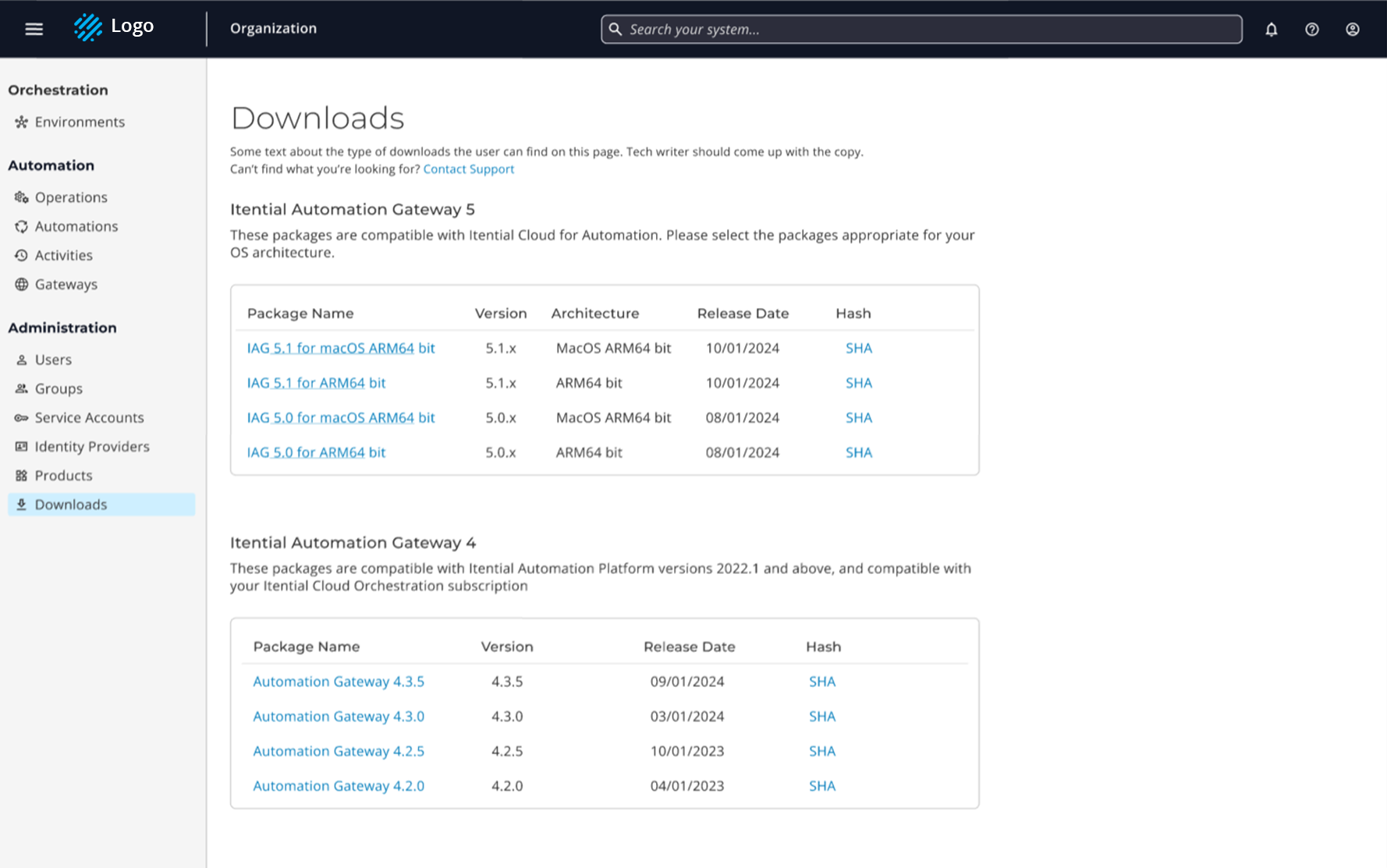Select Gateways in the sidebar

66,284
